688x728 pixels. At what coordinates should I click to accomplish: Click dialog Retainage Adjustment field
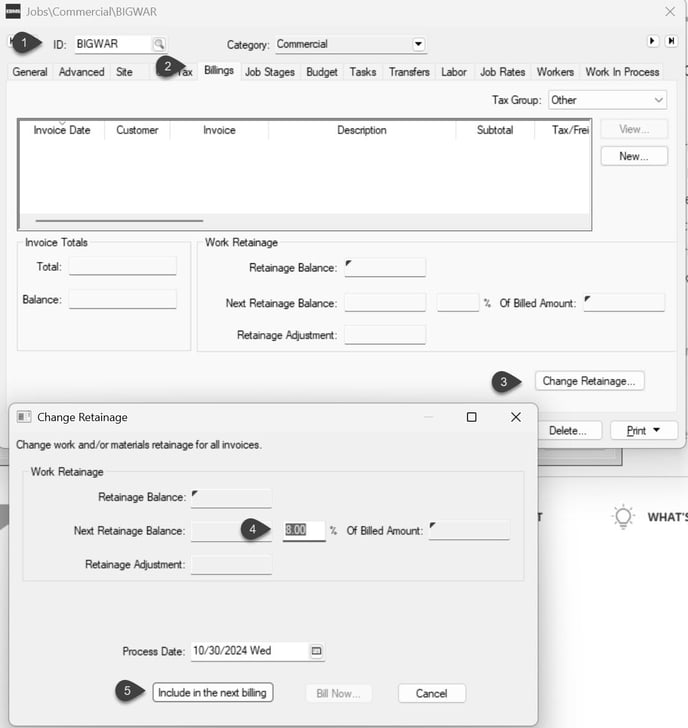231,565
